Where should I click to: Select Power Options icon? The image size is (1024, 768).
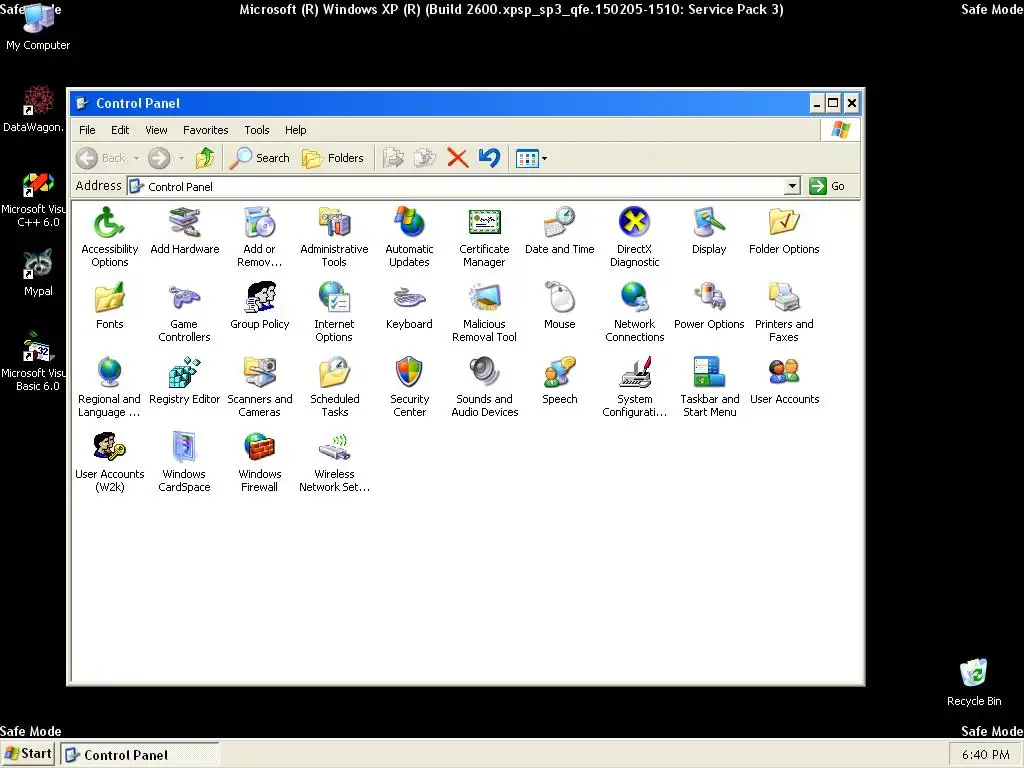(709, 298)
